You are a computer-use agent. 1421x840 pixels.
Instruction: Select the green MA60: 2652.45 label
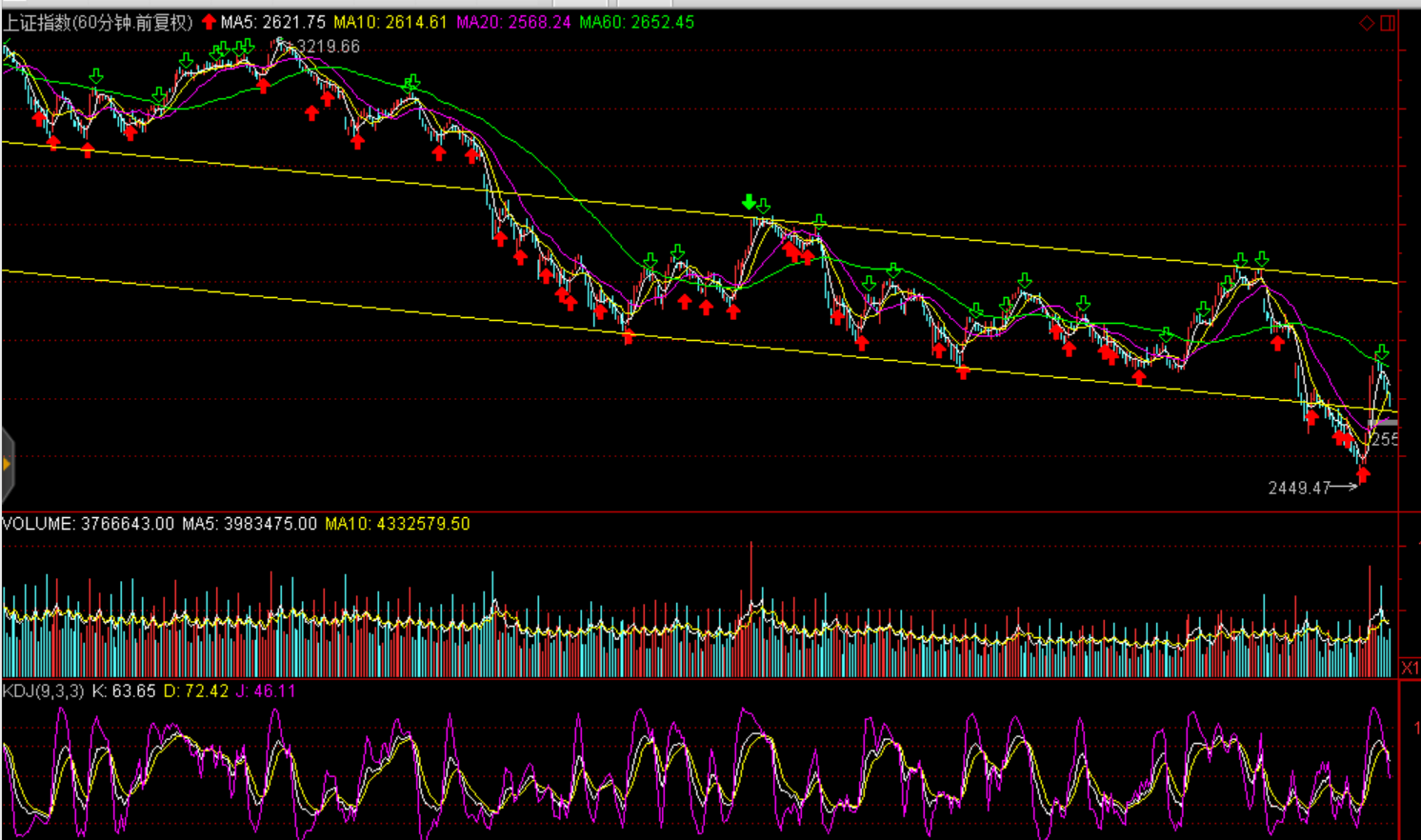tap(637, 22)
